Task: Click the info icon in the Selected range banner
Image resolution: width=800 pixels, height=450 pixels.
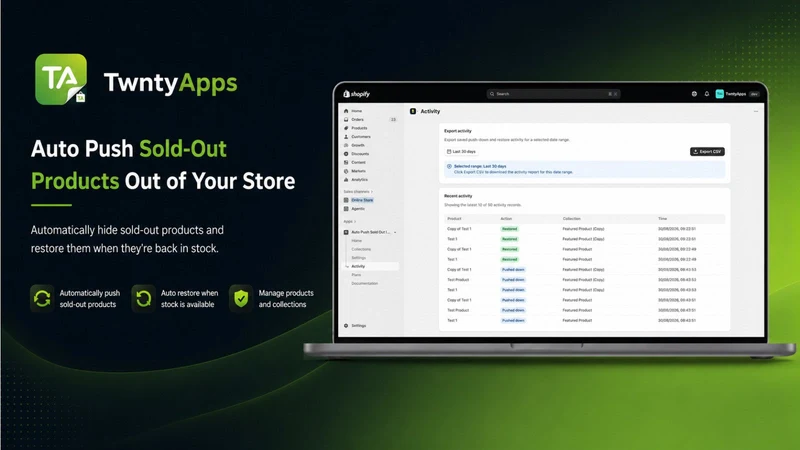Action: point(449,166)
